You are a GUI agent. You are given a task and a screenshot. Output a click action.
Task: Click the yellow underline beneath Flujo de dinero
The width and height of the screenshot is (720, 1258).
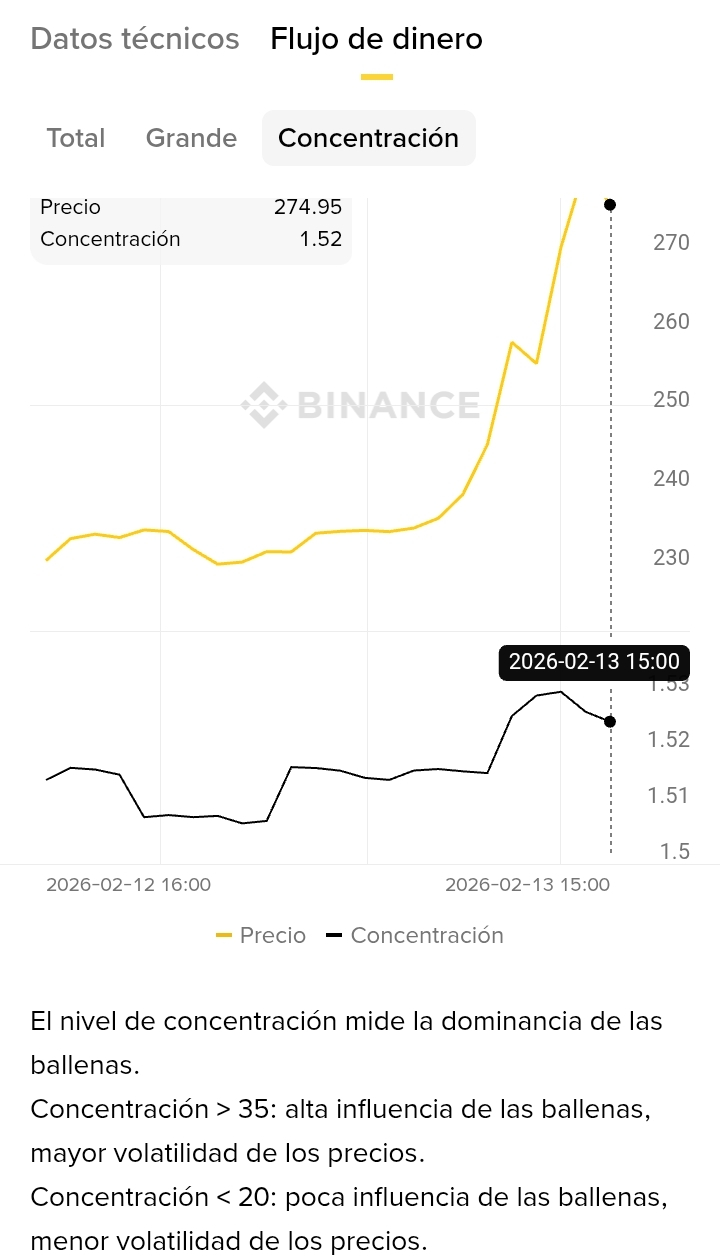376,76
